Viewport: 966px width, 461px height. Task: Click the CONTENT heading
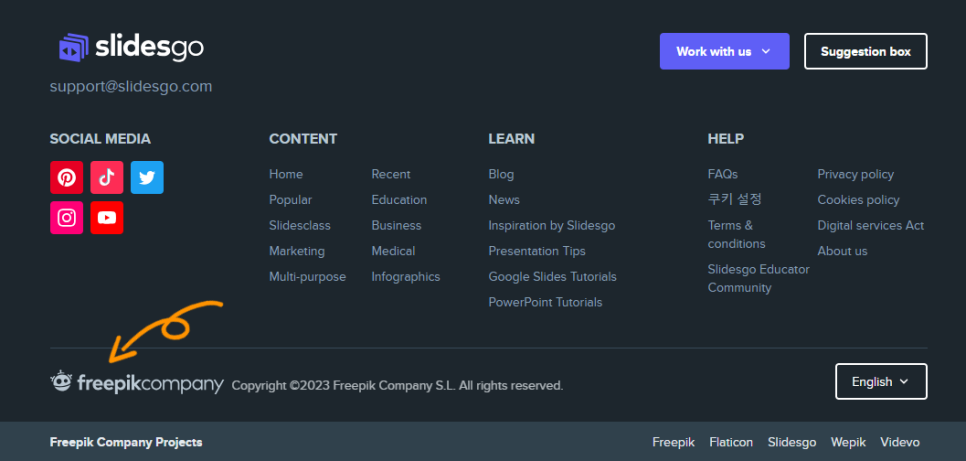303,139
